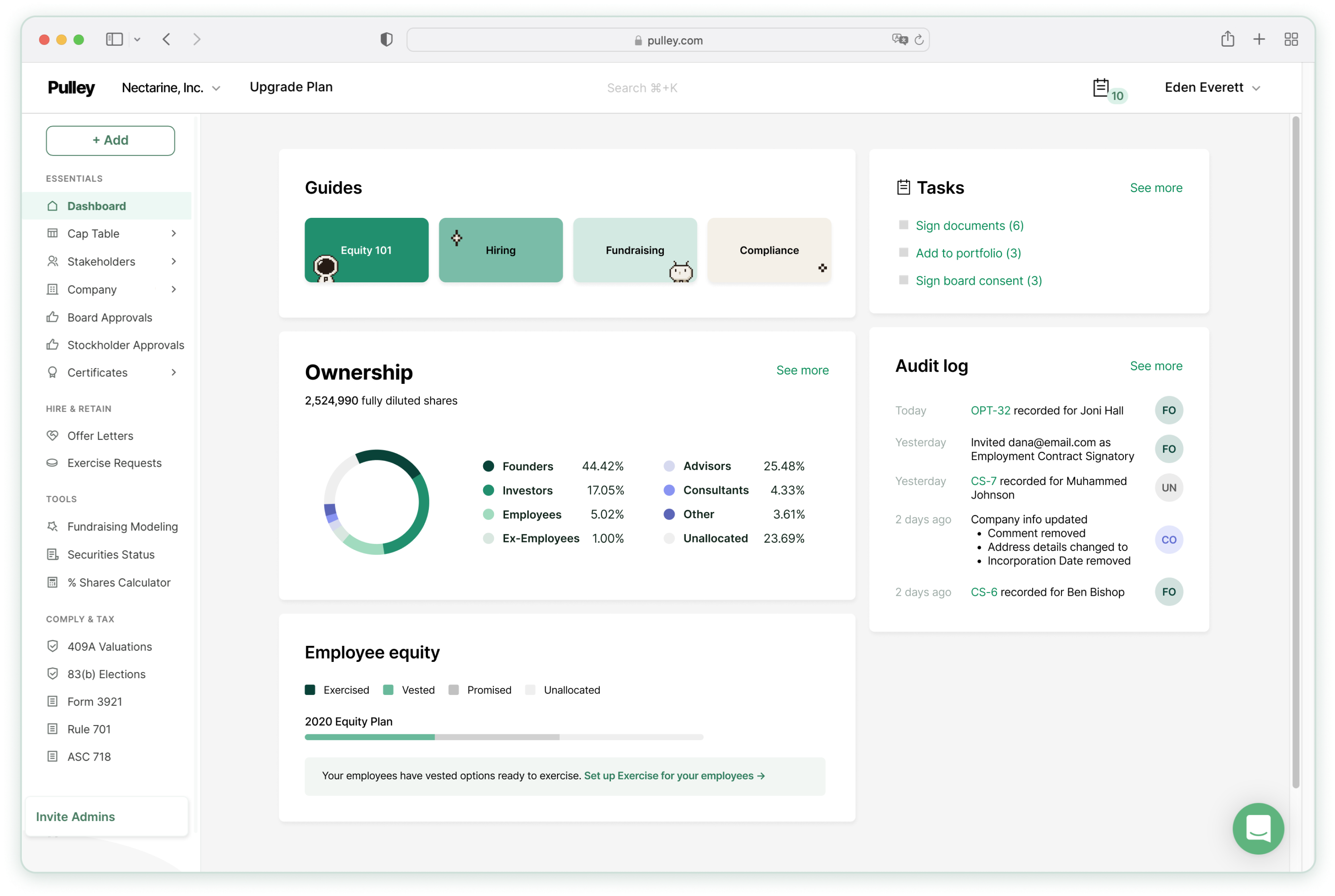Open the Fundraising guide
The image size is (1335, 896).
click(x=635, y=249)
